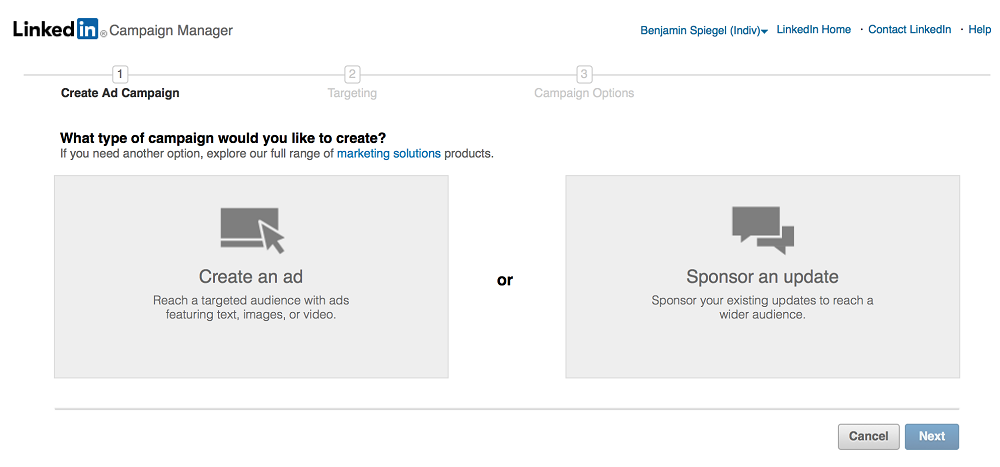Go to the Targeting step label
The image size is (1000, 467).
coord(352,93)
